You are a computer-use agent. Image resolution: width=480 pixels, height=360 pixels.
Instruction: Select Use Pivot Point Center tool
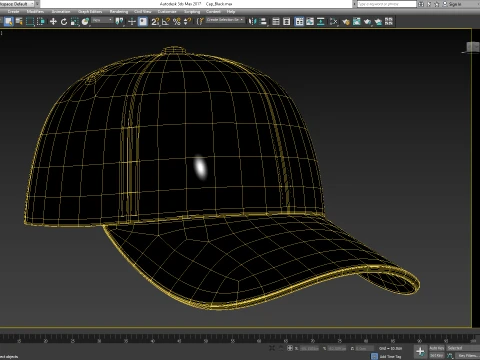119,22
